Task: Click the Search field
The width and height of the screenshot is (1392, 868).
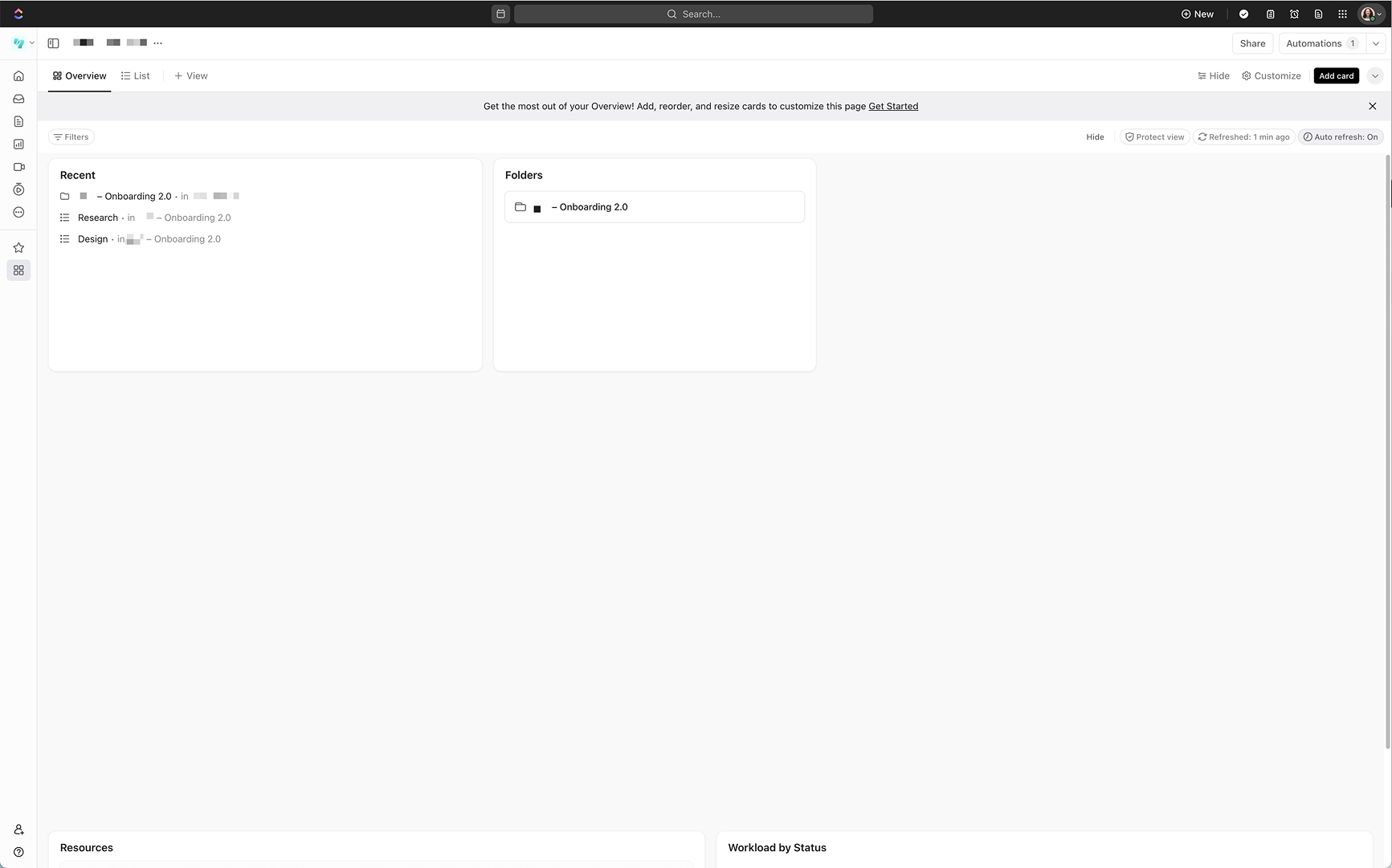Action: (x=693, y=14)
